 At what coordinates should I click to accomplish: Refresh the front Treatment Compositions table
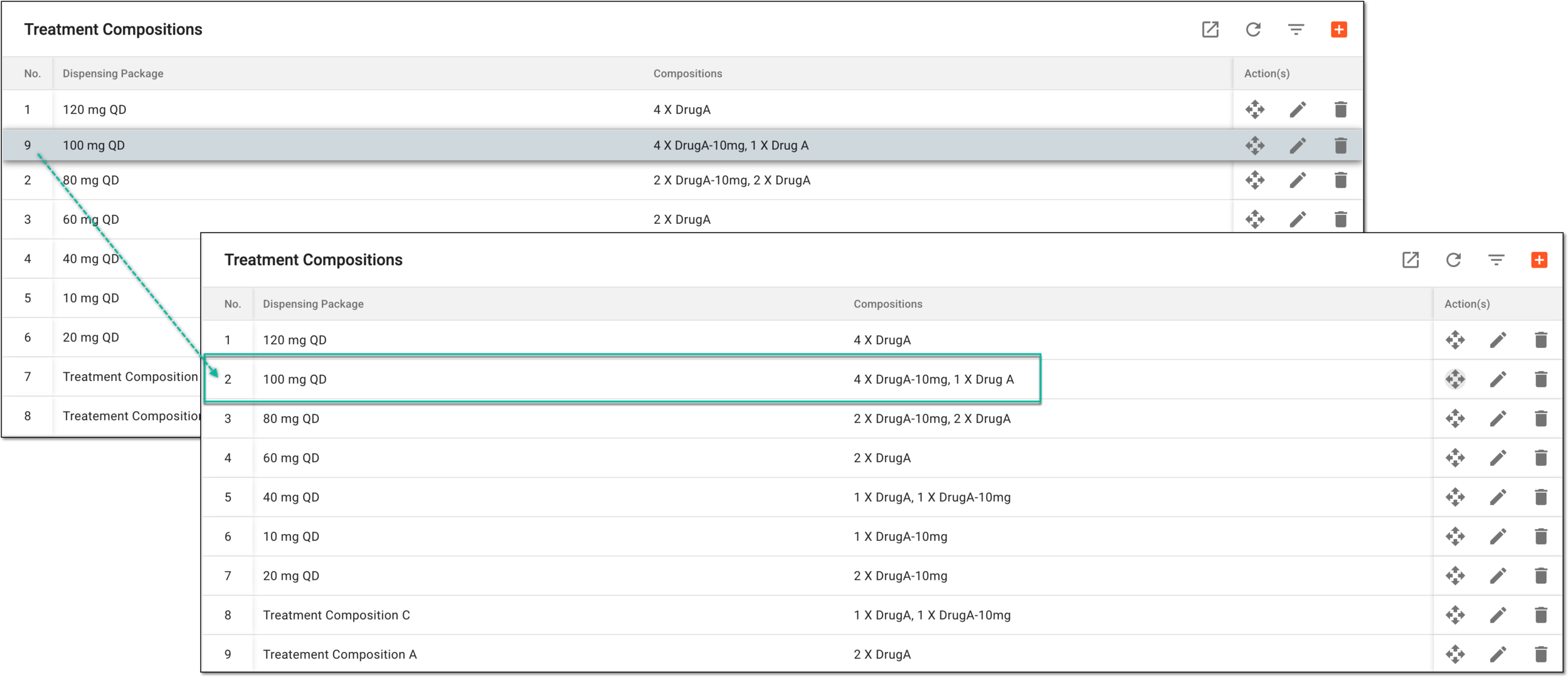[1453, 260]
